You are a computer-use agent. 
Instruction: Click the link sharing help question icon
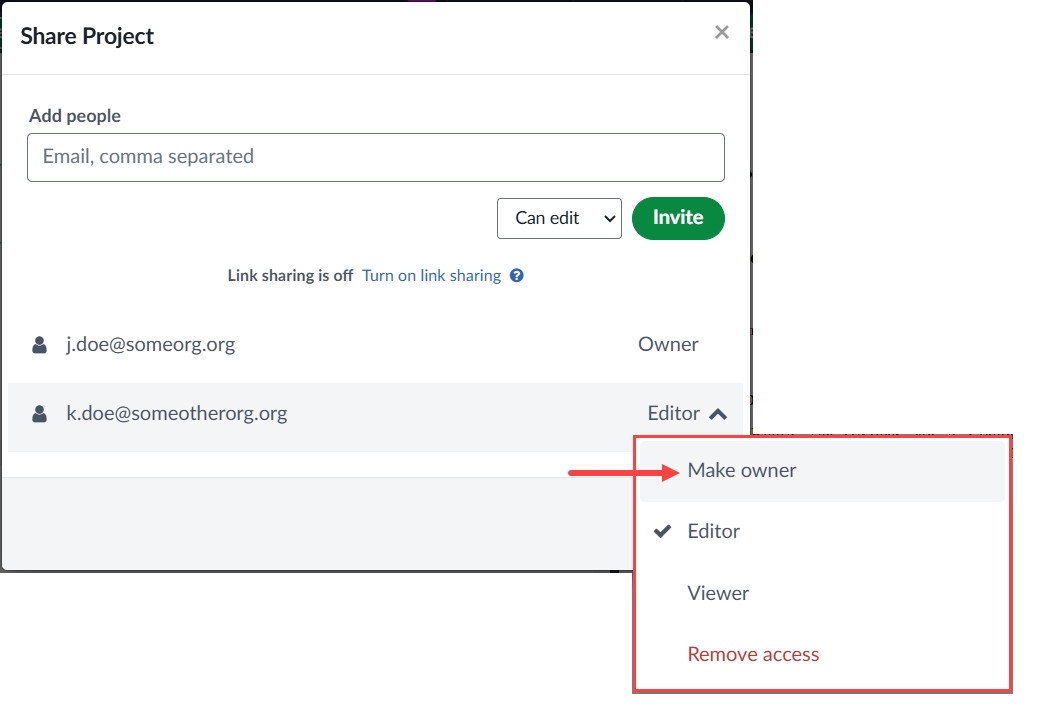(x=517, y=276)
